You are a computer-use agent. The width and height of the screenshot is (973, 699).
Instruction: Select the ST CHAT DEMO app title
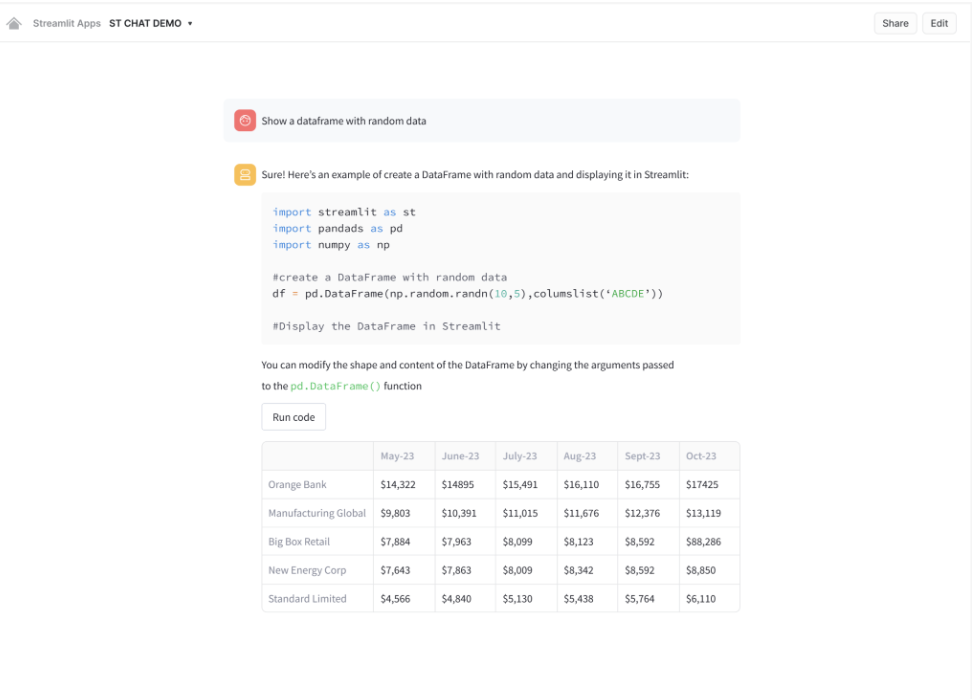coord(145,24)
